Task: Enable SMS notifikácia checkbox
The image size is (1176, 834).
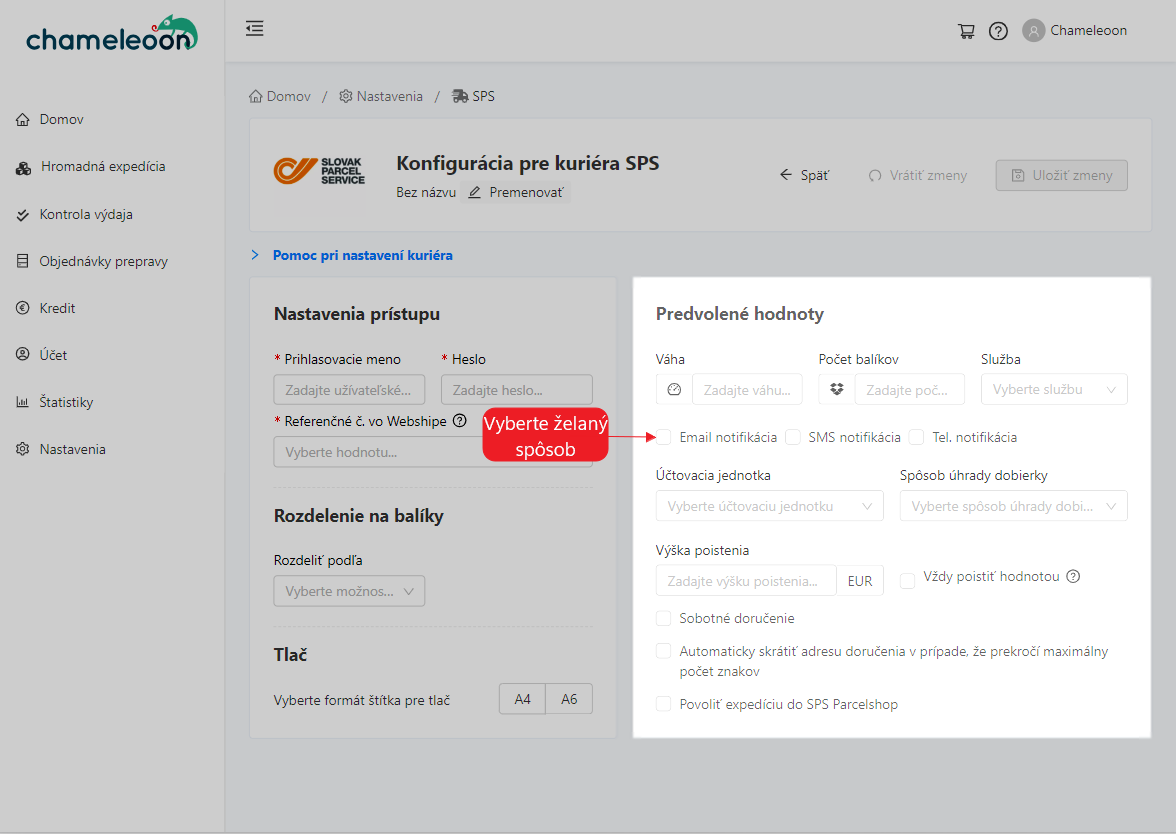Action: point(793,437)
